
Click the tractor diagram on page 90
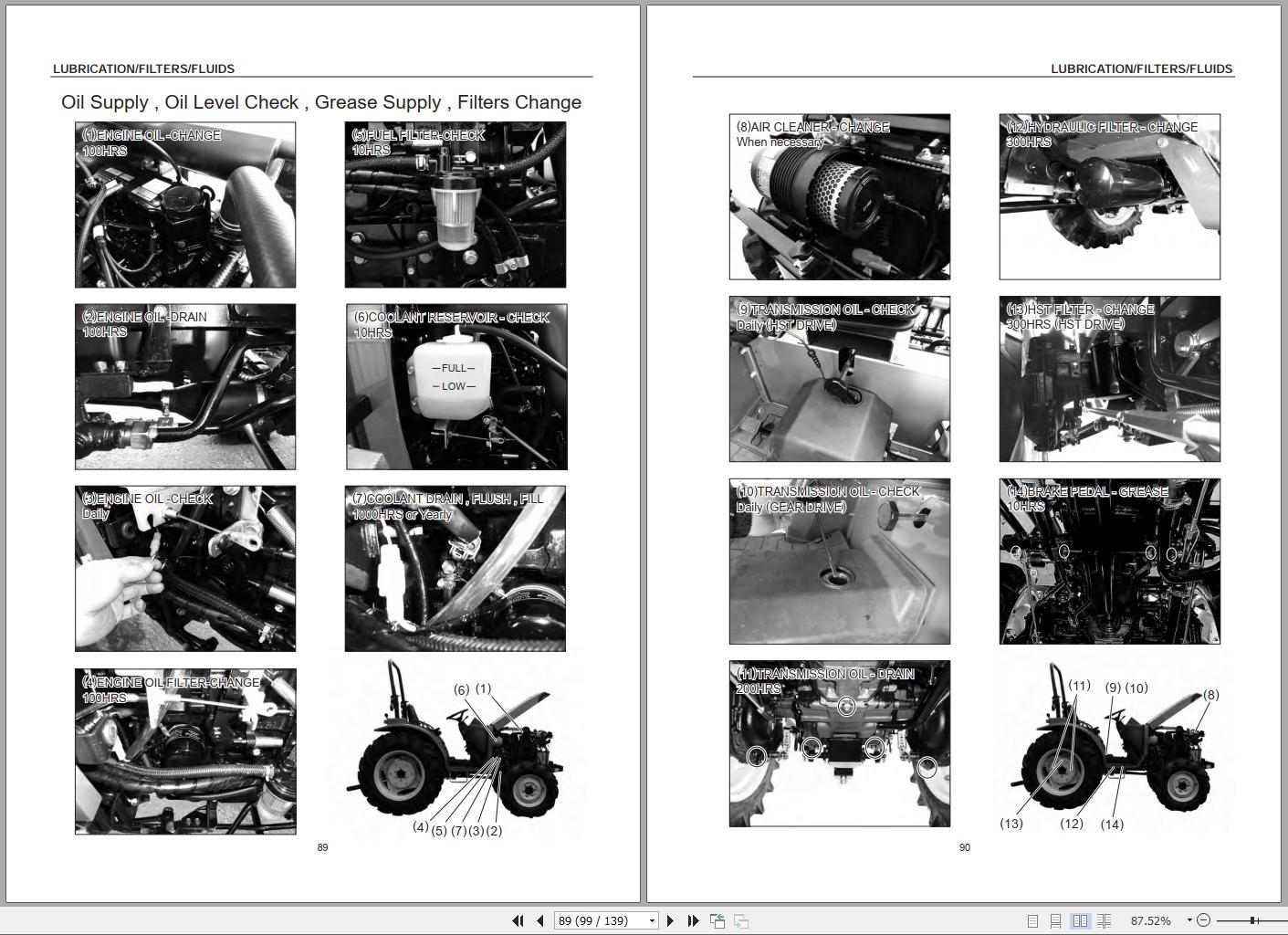click(x=1112, y=746)
